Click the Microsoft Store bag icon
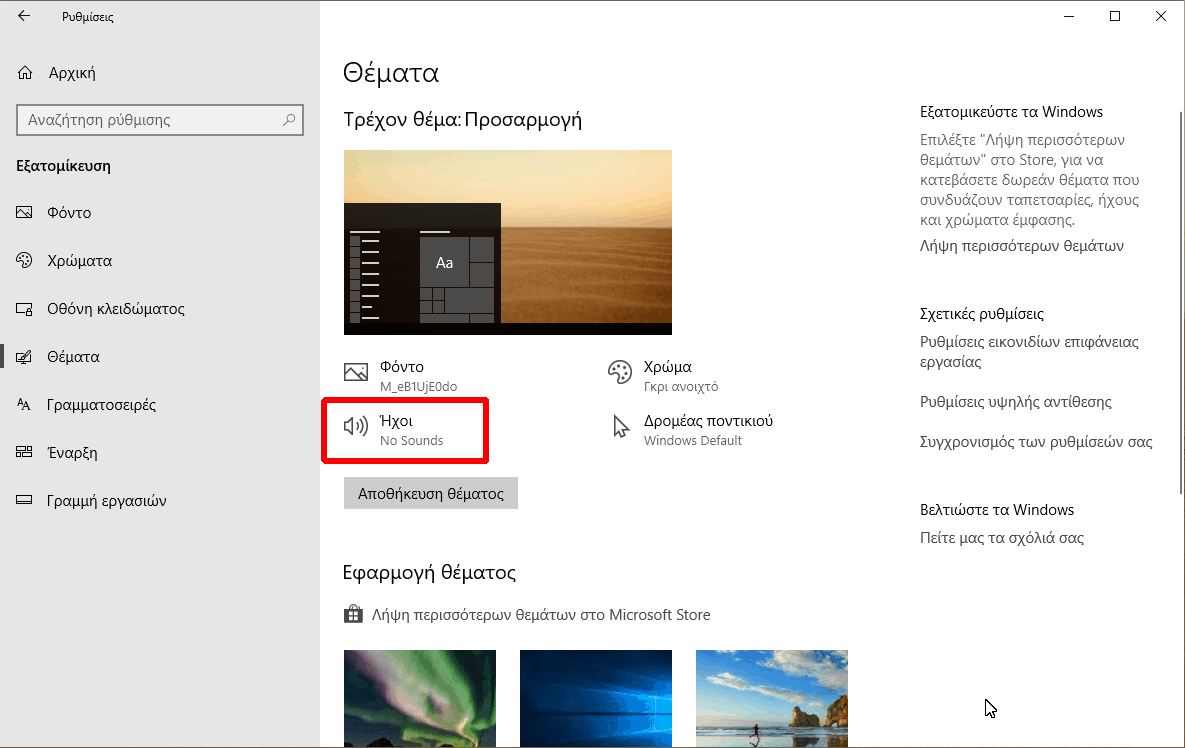 click(353, 614)
